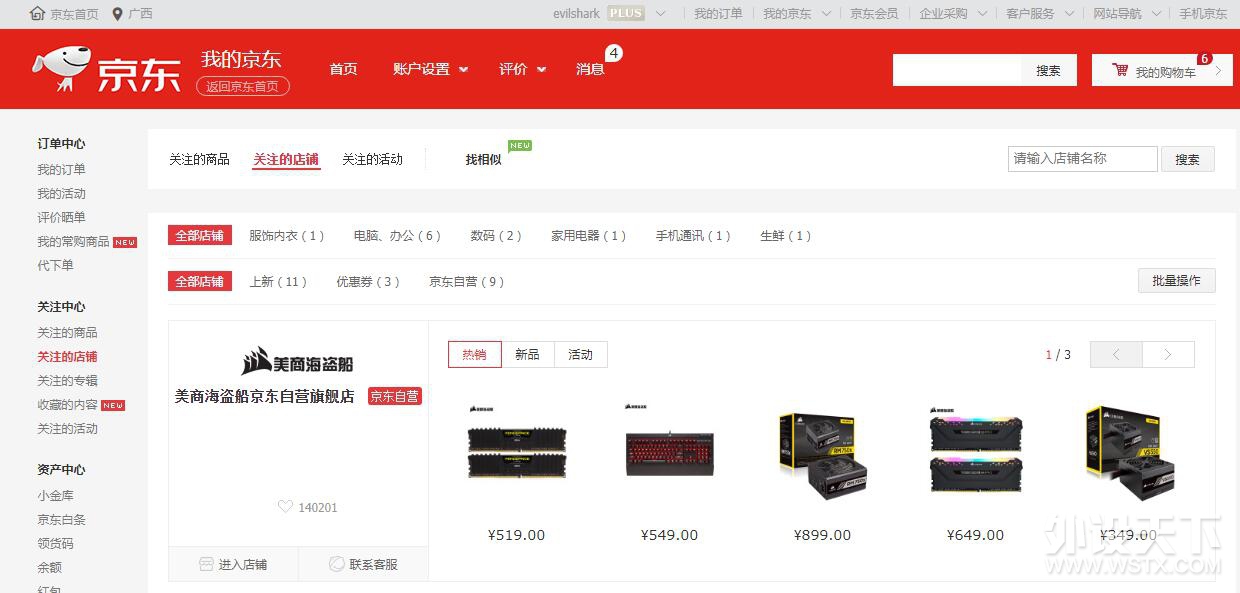Expand the 网站导航 dropdown

1127,14
